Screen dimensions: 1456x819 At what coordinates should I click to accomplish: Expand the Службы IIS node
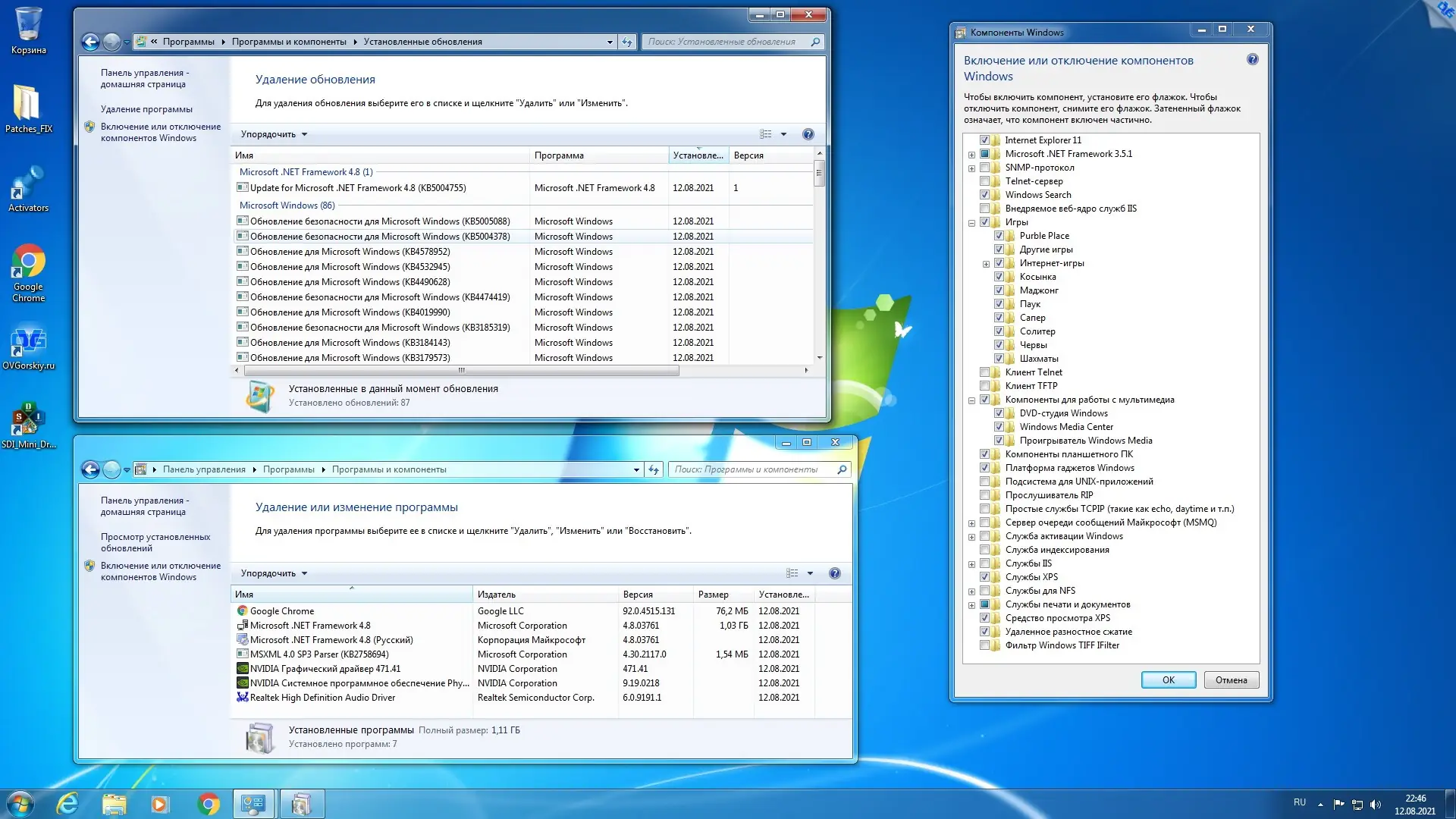[x=972, y=563]
